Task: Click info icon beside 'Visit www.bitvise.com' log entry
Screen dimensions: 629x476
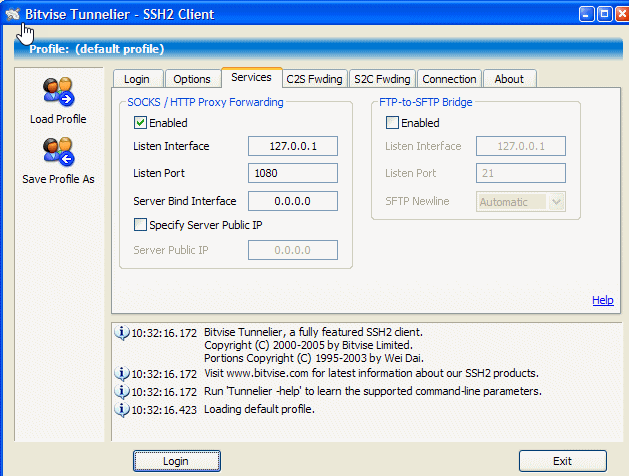Action: pyautogui.click(x=122, y=373)
